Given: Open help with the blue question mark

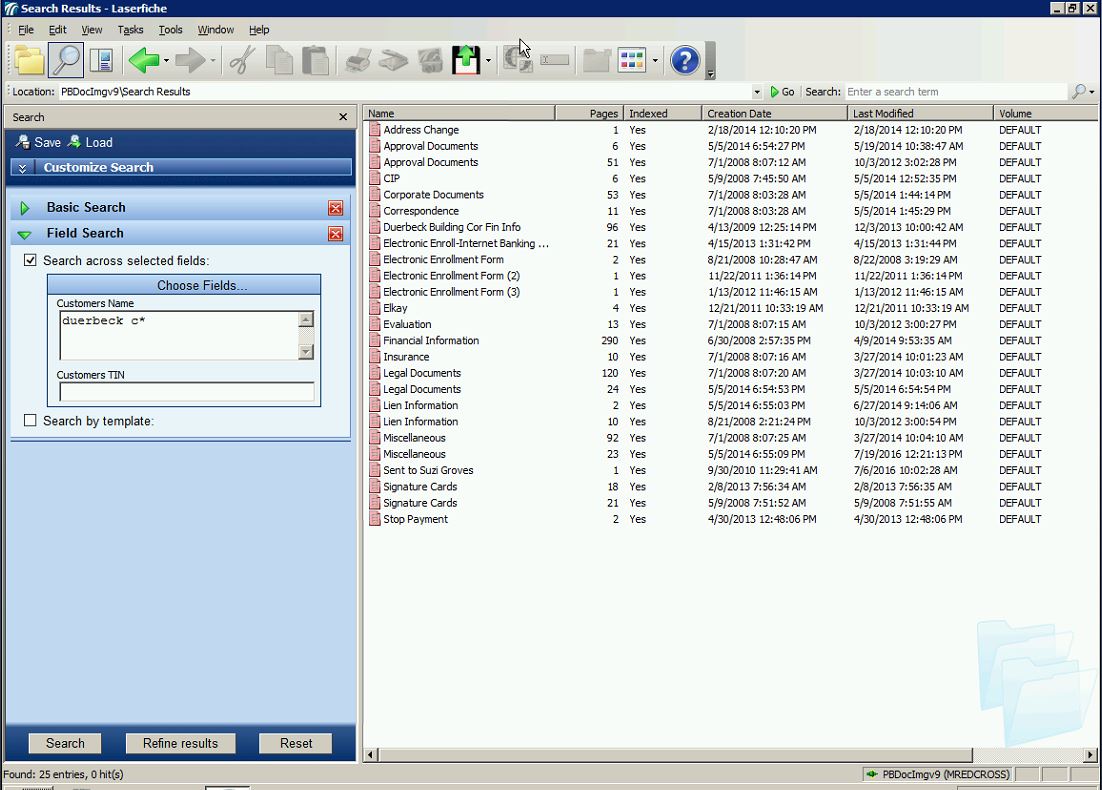Looking at the screenshot, I should pos(685,61).
